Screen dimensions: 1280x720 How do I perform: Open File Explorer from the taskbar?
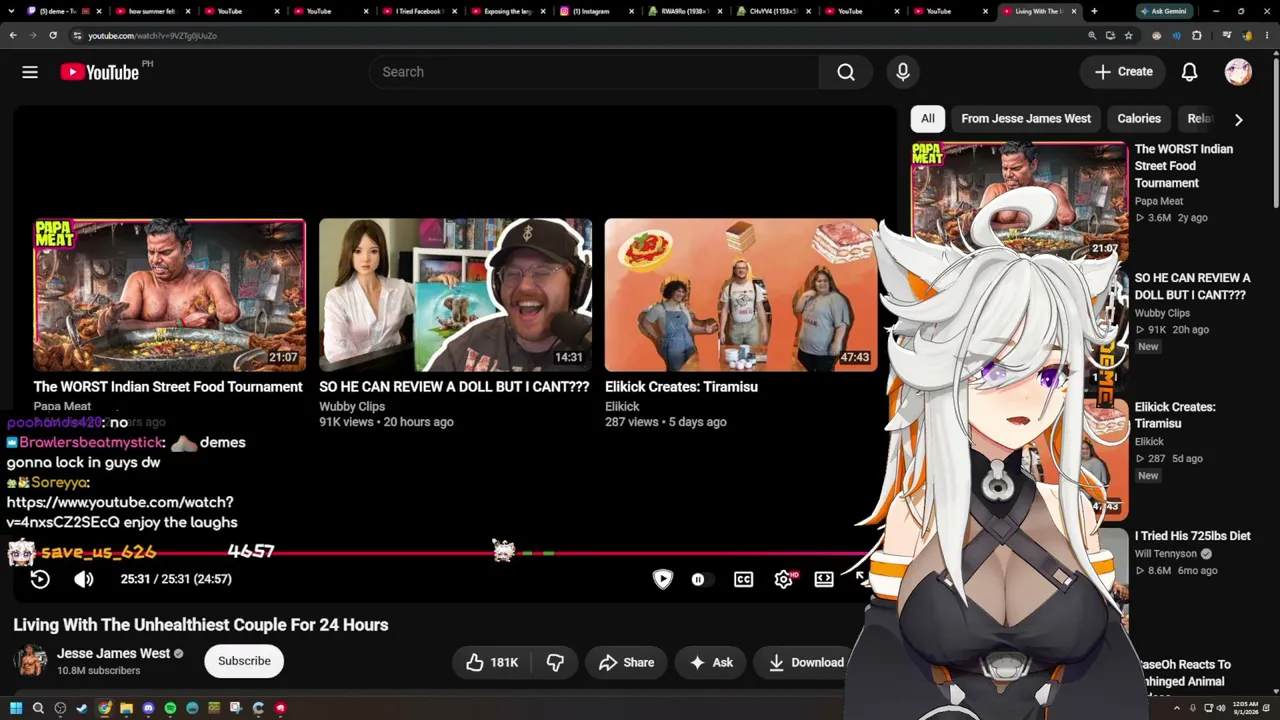126,708
